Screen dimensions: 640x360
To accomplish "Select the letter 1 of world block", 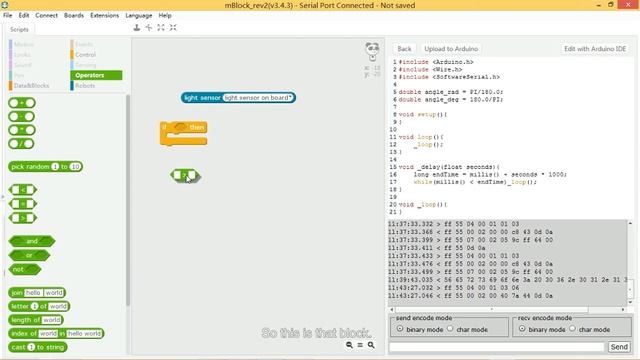I will click(39, 306).
